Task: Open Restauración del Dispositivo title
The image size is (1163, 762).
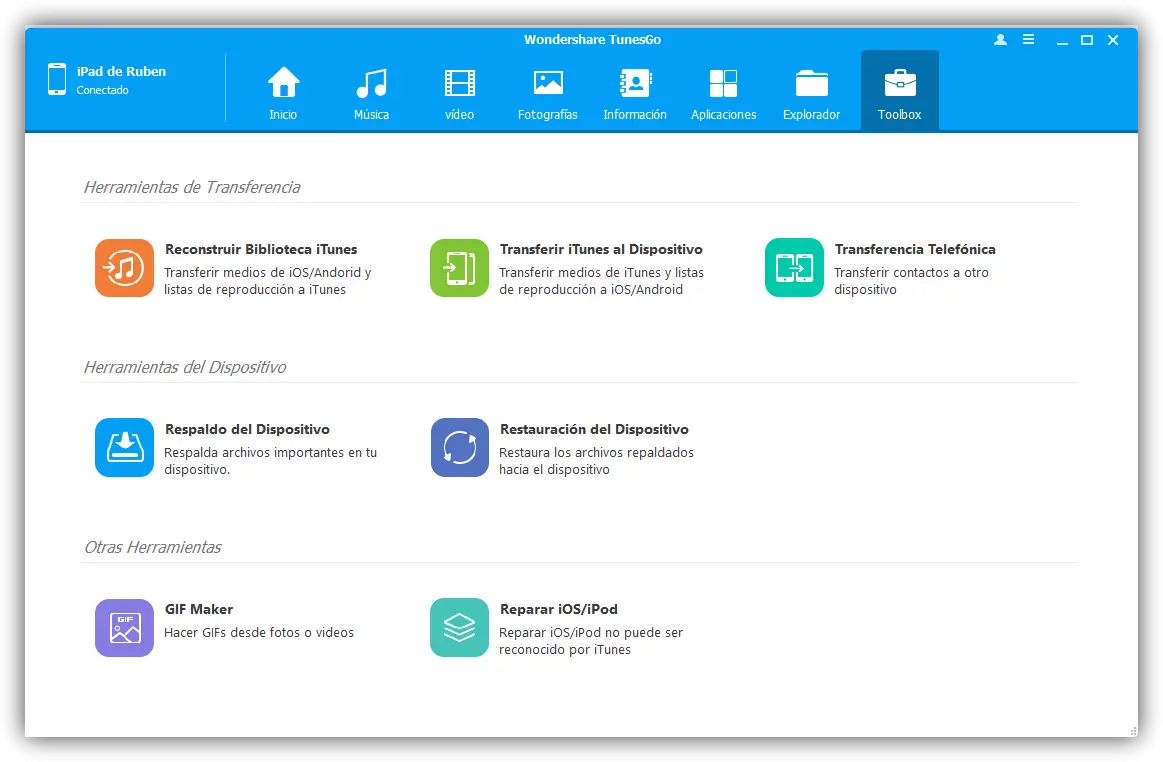Action: click(x=594, y=429)
